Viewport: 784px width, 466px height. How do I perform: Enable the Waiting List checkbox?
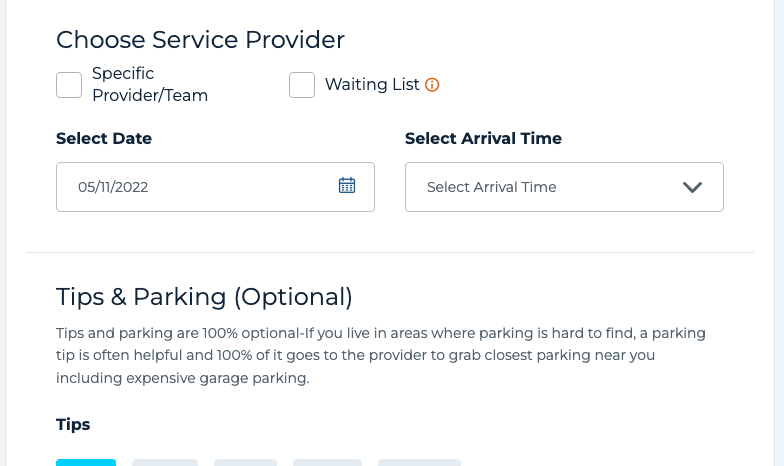[x=302, y=85]
